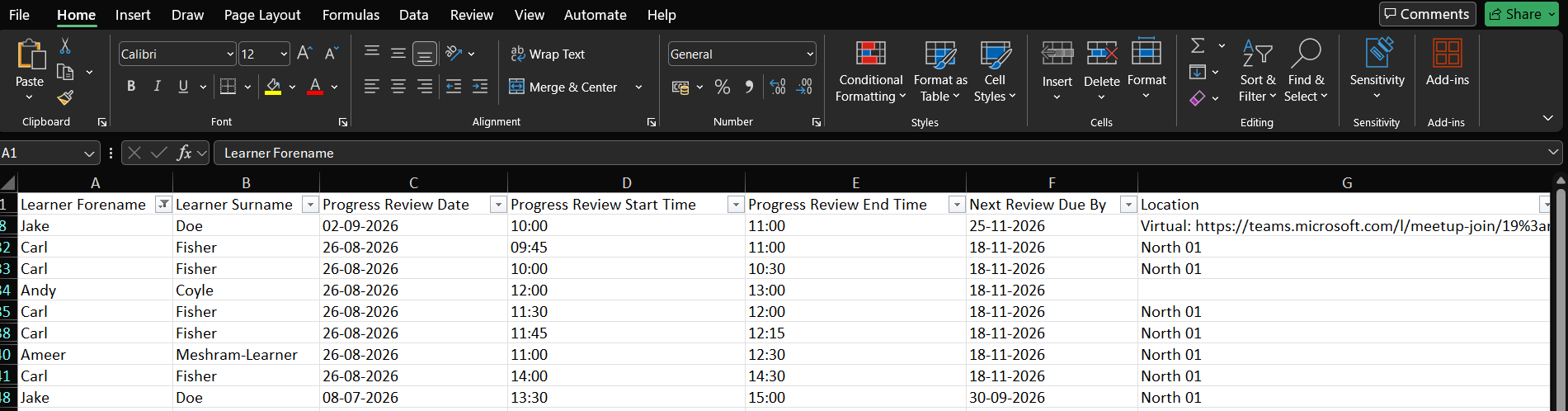Decrease font size with smaller A icon

(x=331, y=54)
